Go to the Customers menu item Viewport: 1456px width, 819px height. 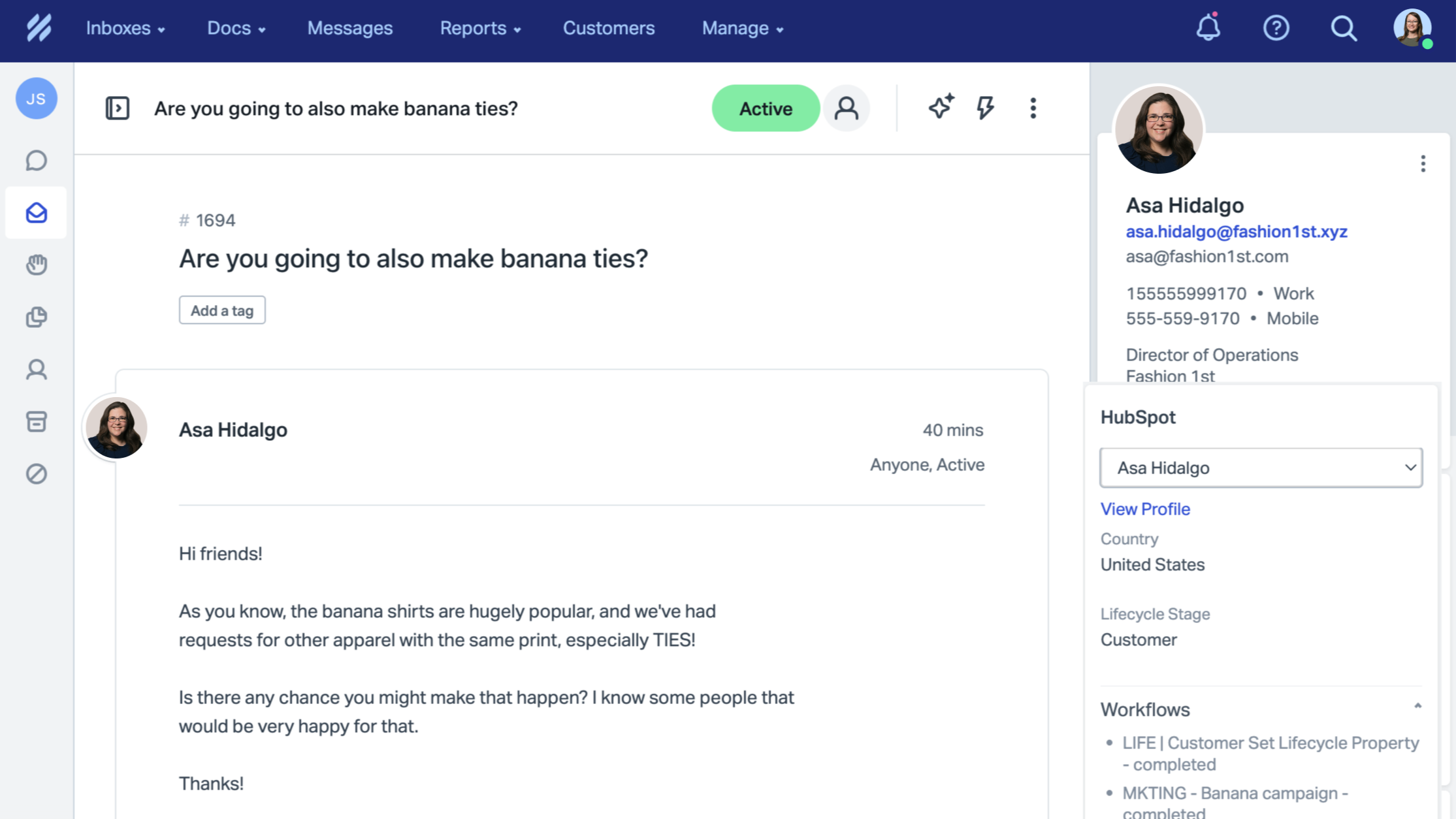click(608, 28)
